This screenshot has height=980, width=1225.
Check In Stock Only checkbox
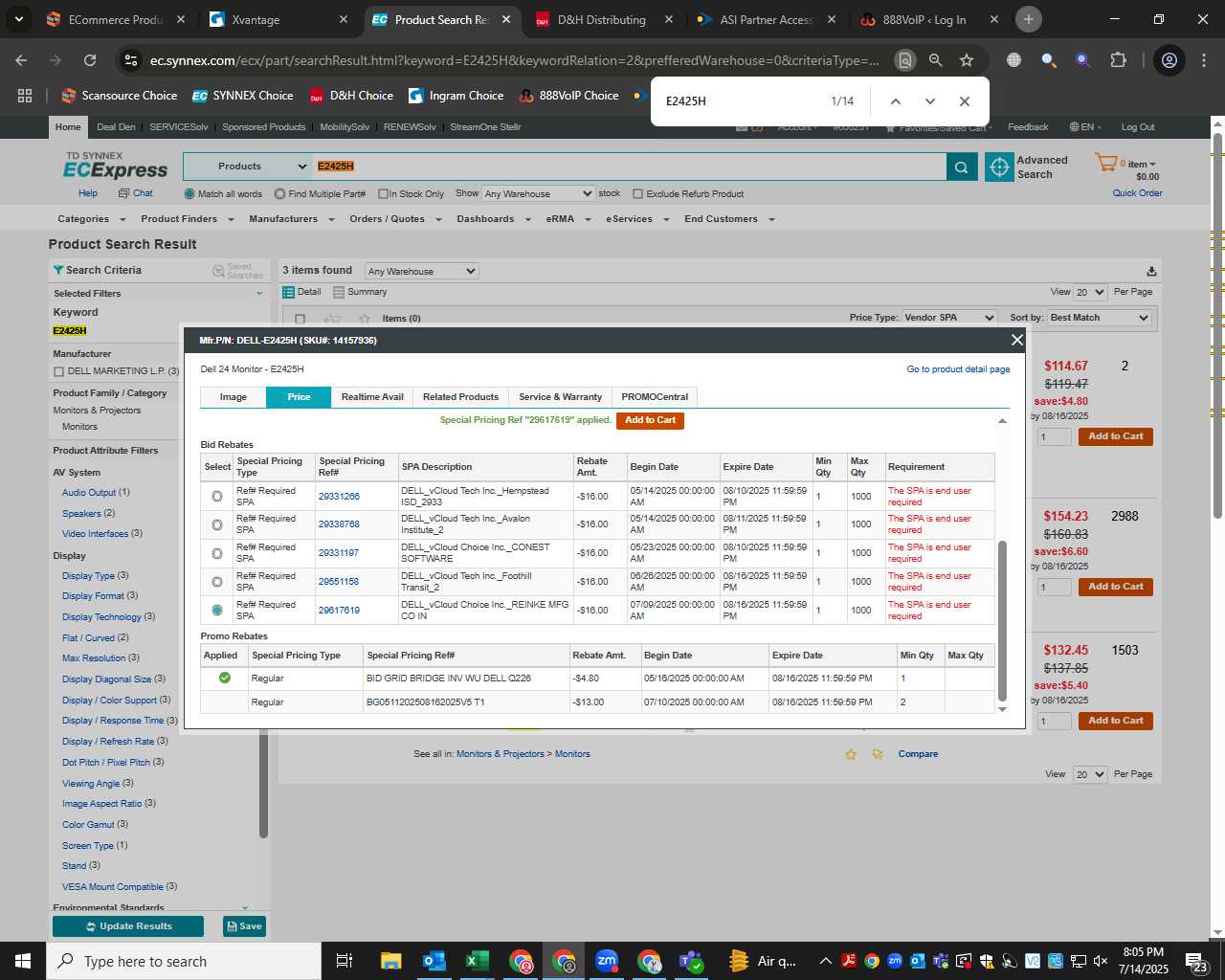383,193
